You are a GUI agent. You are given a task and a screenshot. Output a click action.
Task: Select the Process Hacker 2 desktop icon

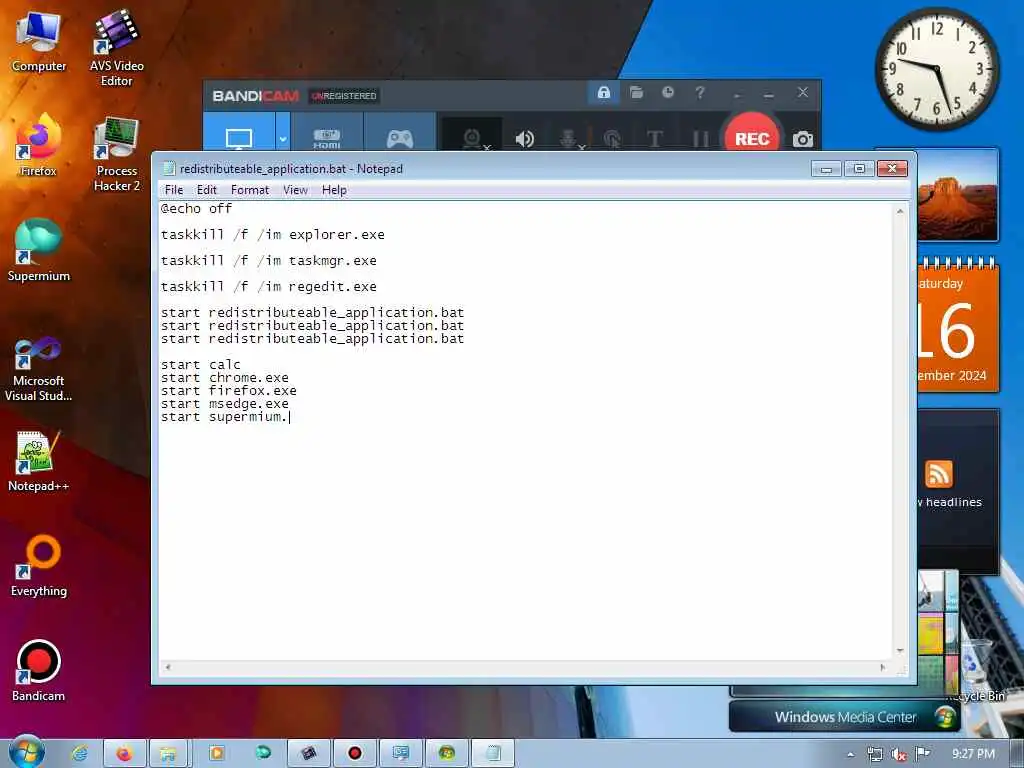[x=116, y=154]
